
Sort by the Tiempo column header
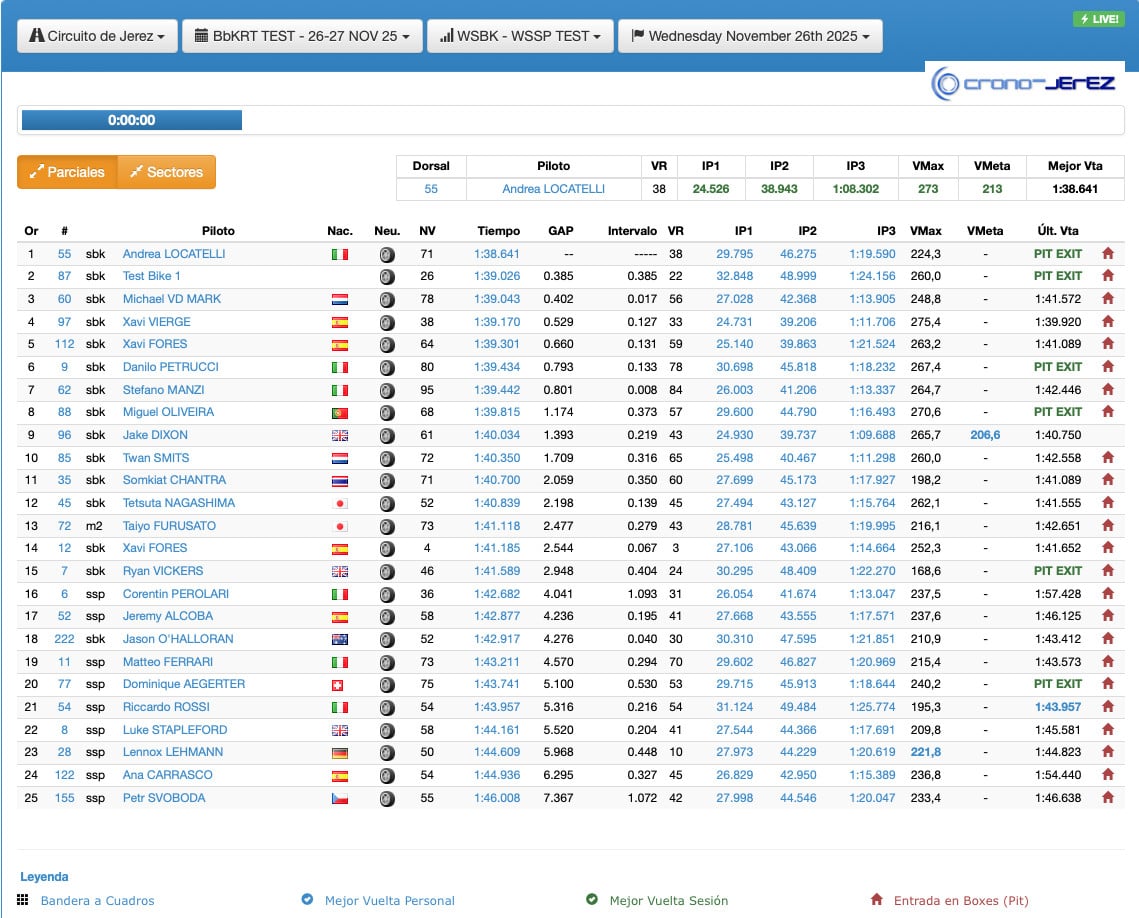pos(498,231)
